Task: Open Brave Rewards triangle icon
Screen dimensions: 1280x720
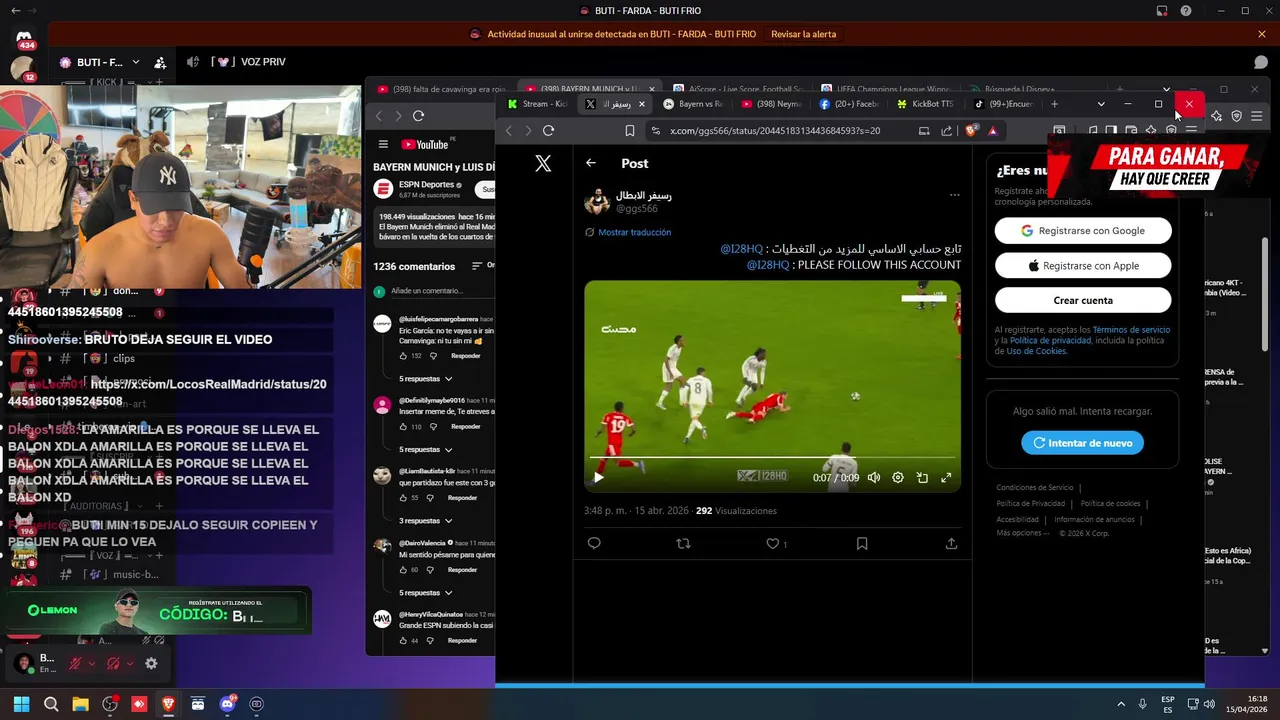Action: point(993,131)
